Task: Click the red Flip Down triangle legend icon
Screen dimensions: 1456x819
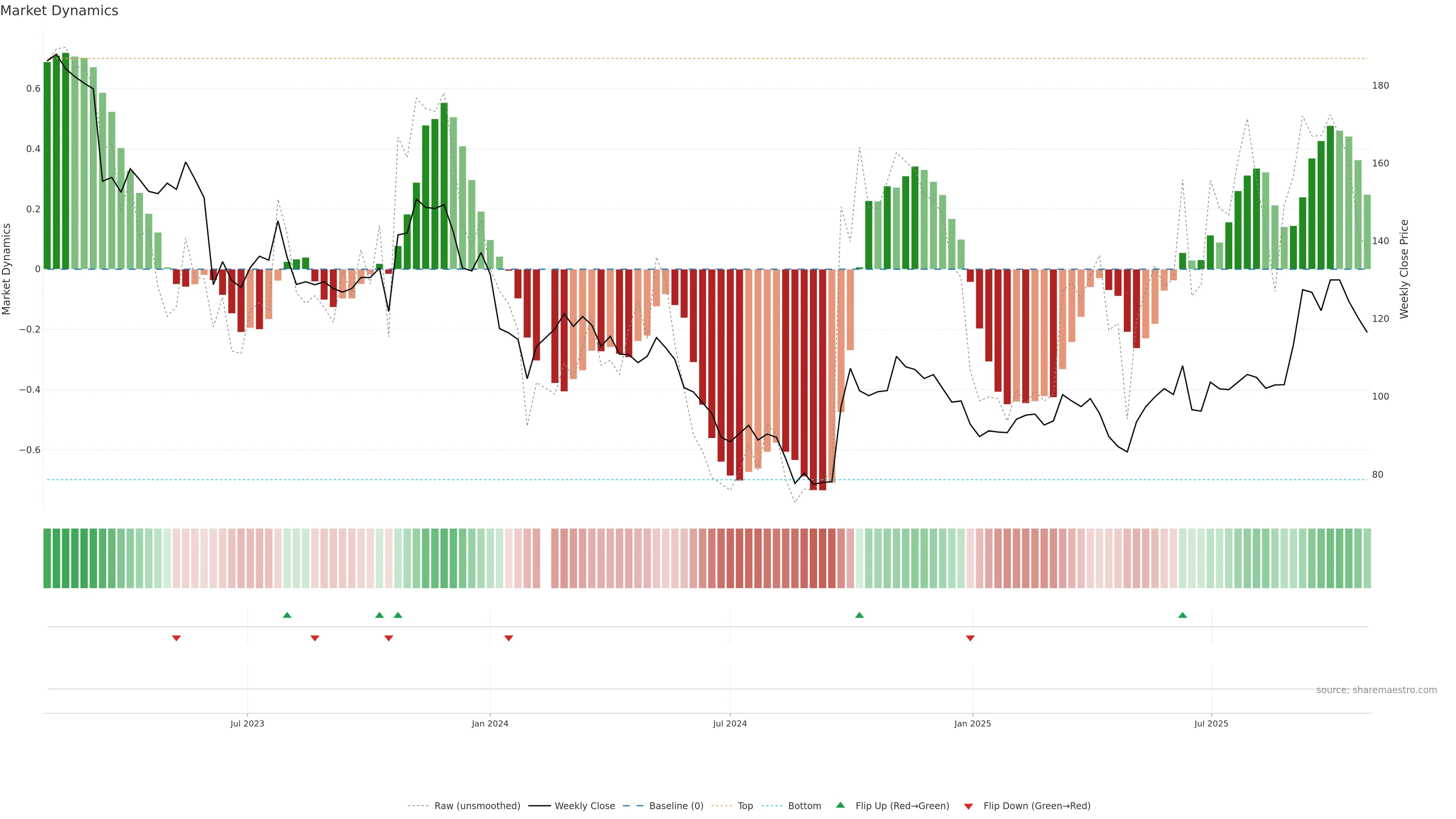Action: (968, 806)
